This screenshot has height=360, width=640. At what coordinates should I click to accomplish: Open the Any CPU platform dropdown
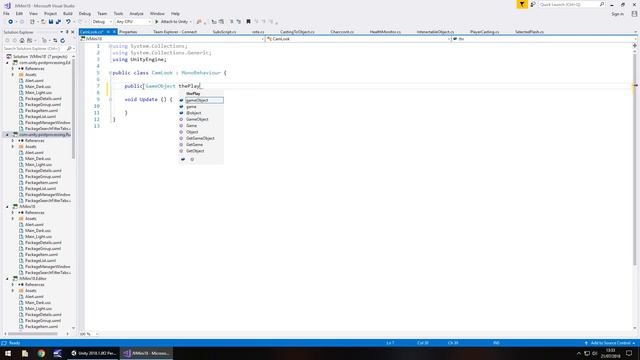click(133, 22)
